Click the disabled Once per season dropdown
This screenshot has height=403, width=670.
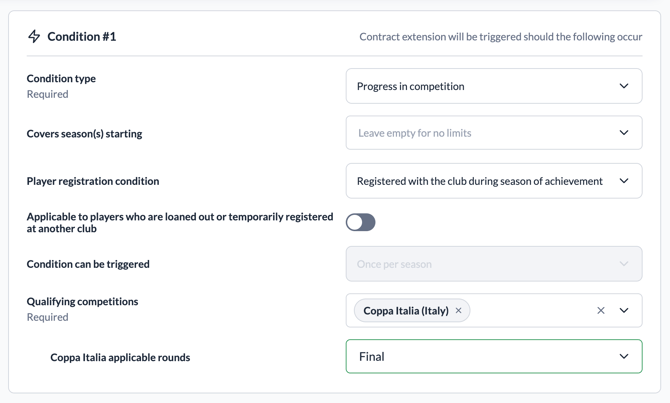[x=480, y=264]
